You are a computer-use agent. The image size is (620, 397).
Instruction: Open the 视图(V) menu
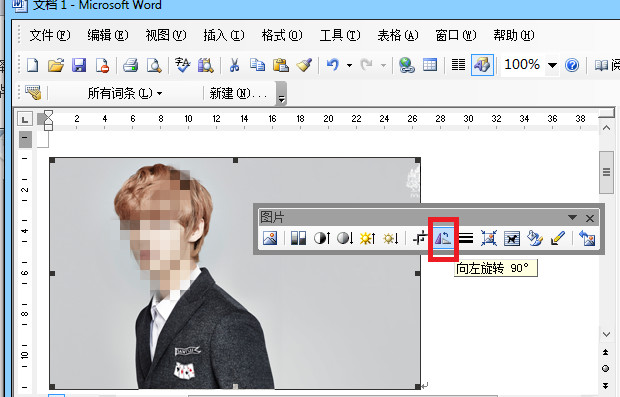click(166, 35)
